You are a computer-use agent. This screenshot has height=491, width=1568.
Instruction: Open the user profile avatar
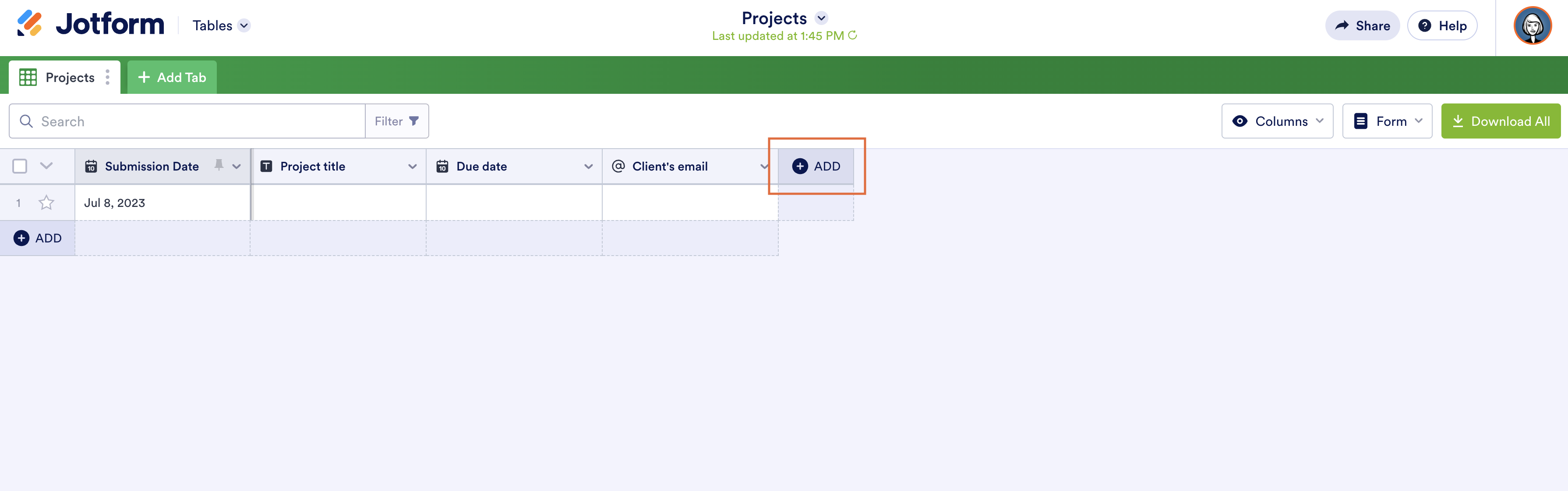click(1532, 25)
